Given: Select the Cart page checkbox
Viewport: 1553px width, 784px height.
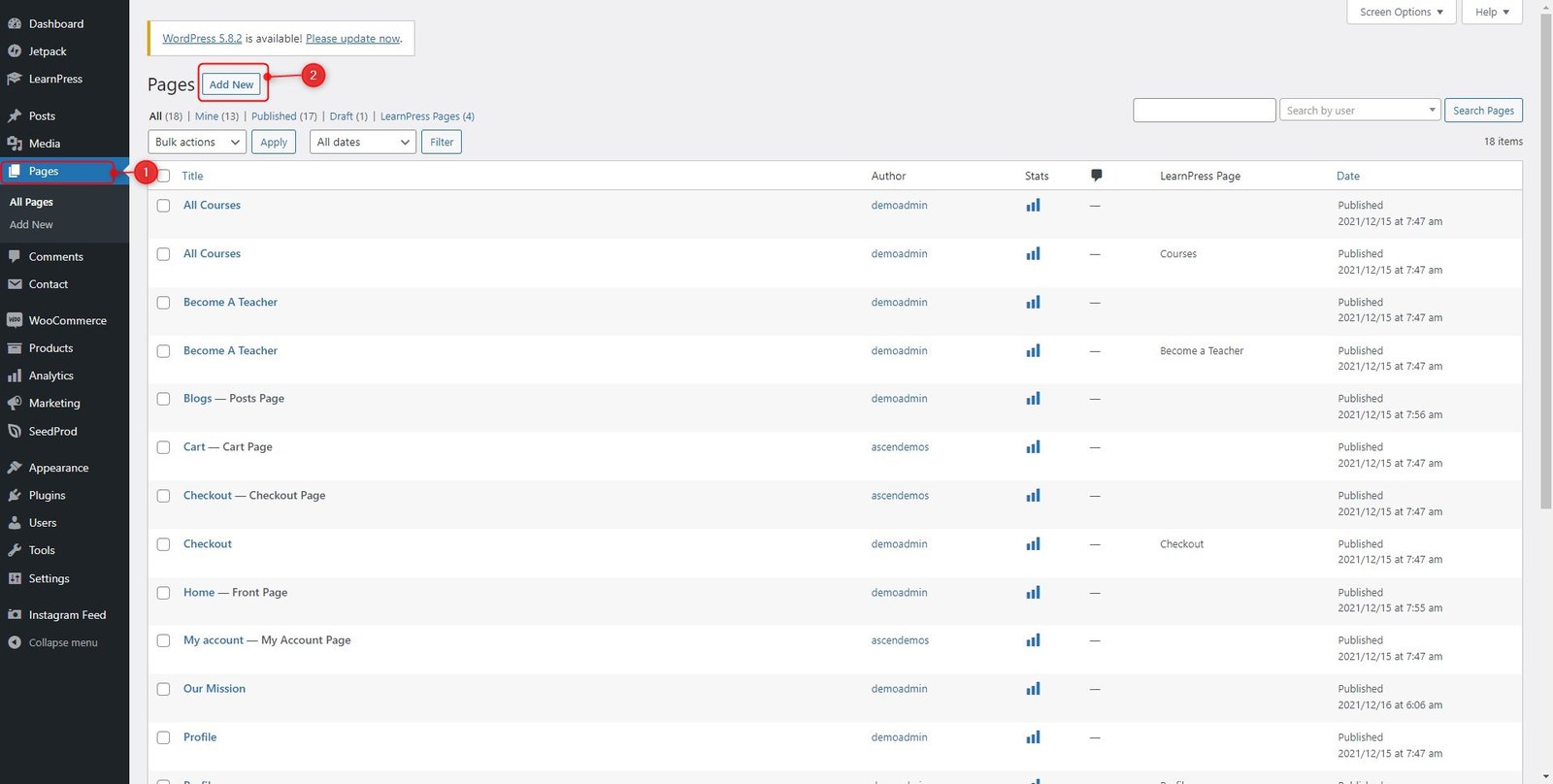Looking at the screenshot, I should tap(164, 448).
